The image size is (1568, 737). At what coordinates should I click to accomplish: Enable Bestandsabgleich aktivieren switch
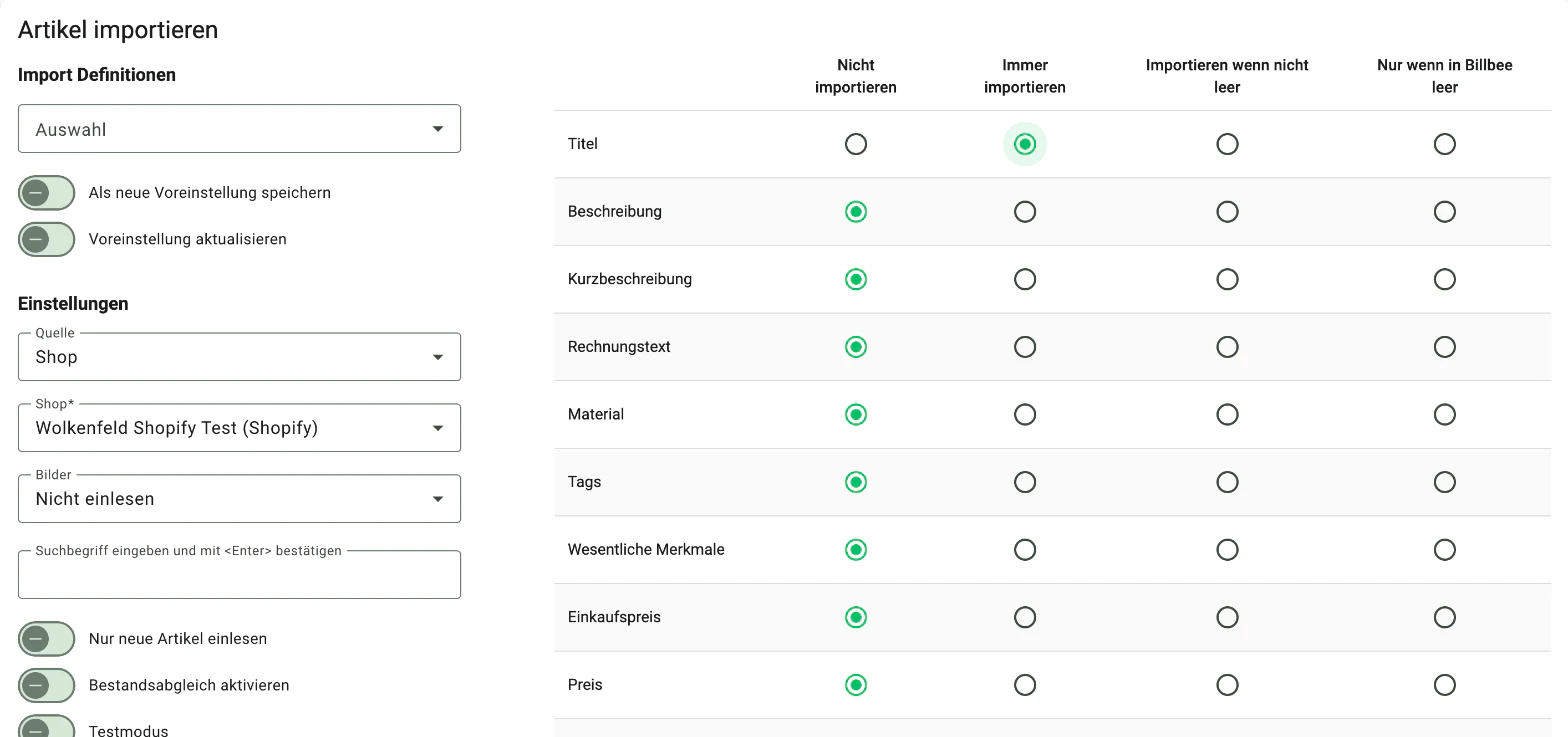tap(47, 686)
